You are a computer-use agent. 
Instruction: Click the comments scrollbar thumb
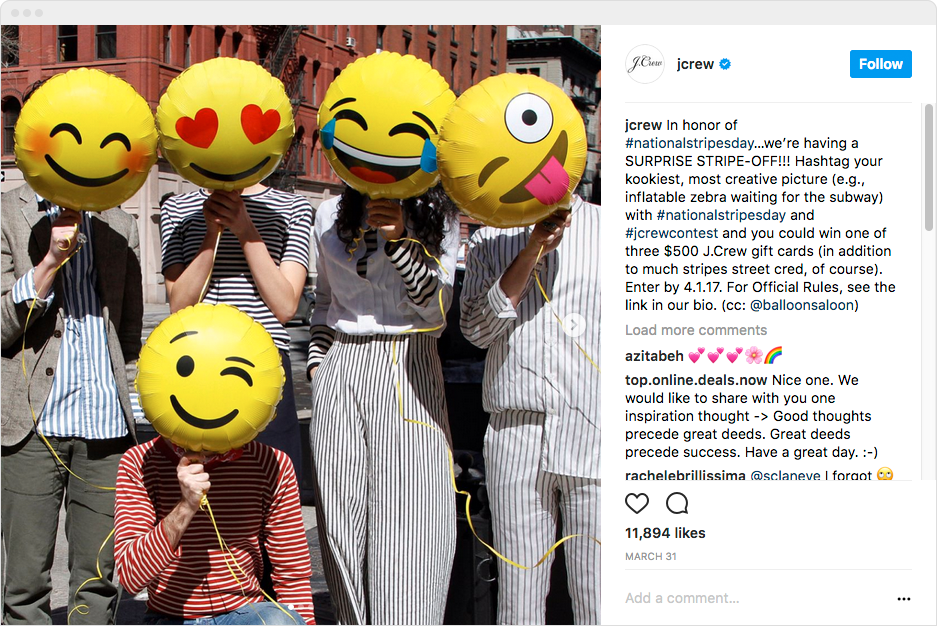pyautogui.click(x=928, y=167)
